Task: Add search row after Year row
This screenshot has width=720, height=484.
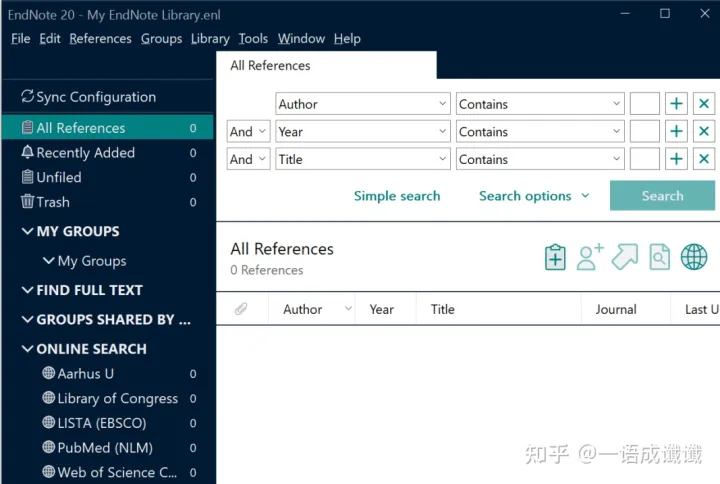Action: coord(676,131)
